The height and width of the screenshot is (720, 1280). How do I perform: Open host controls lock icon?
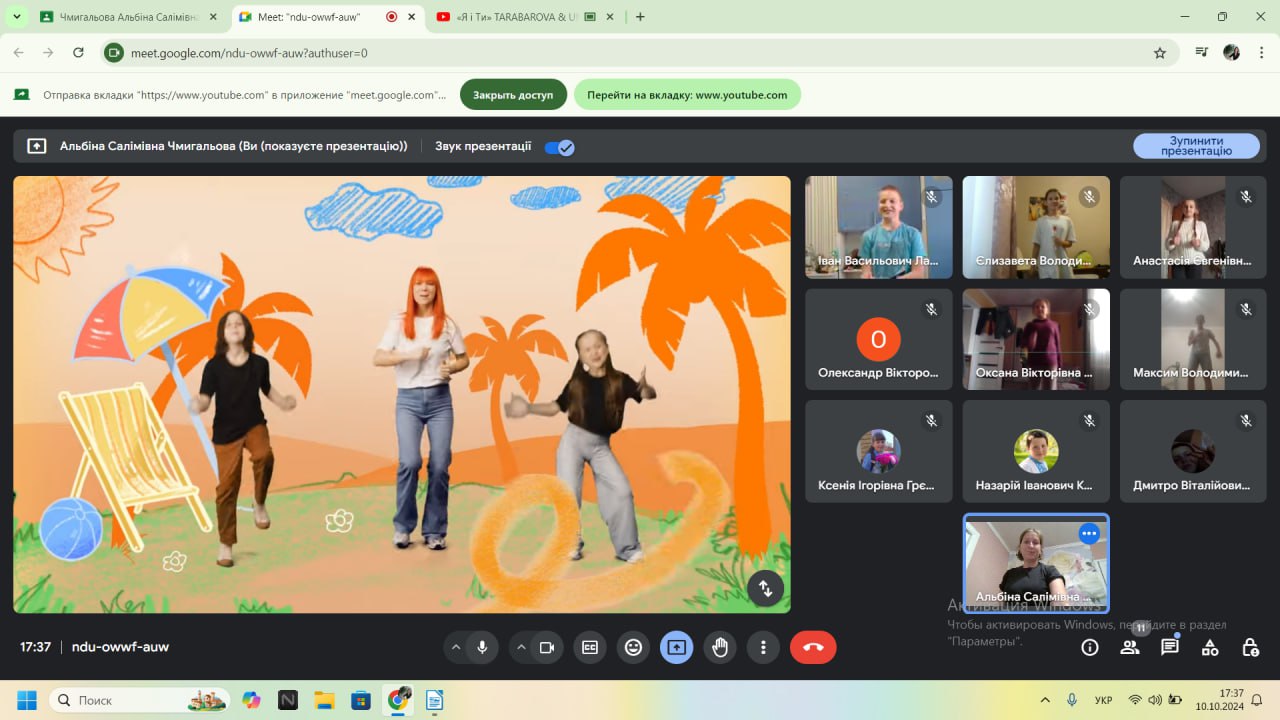click(x=1250, y=648)
